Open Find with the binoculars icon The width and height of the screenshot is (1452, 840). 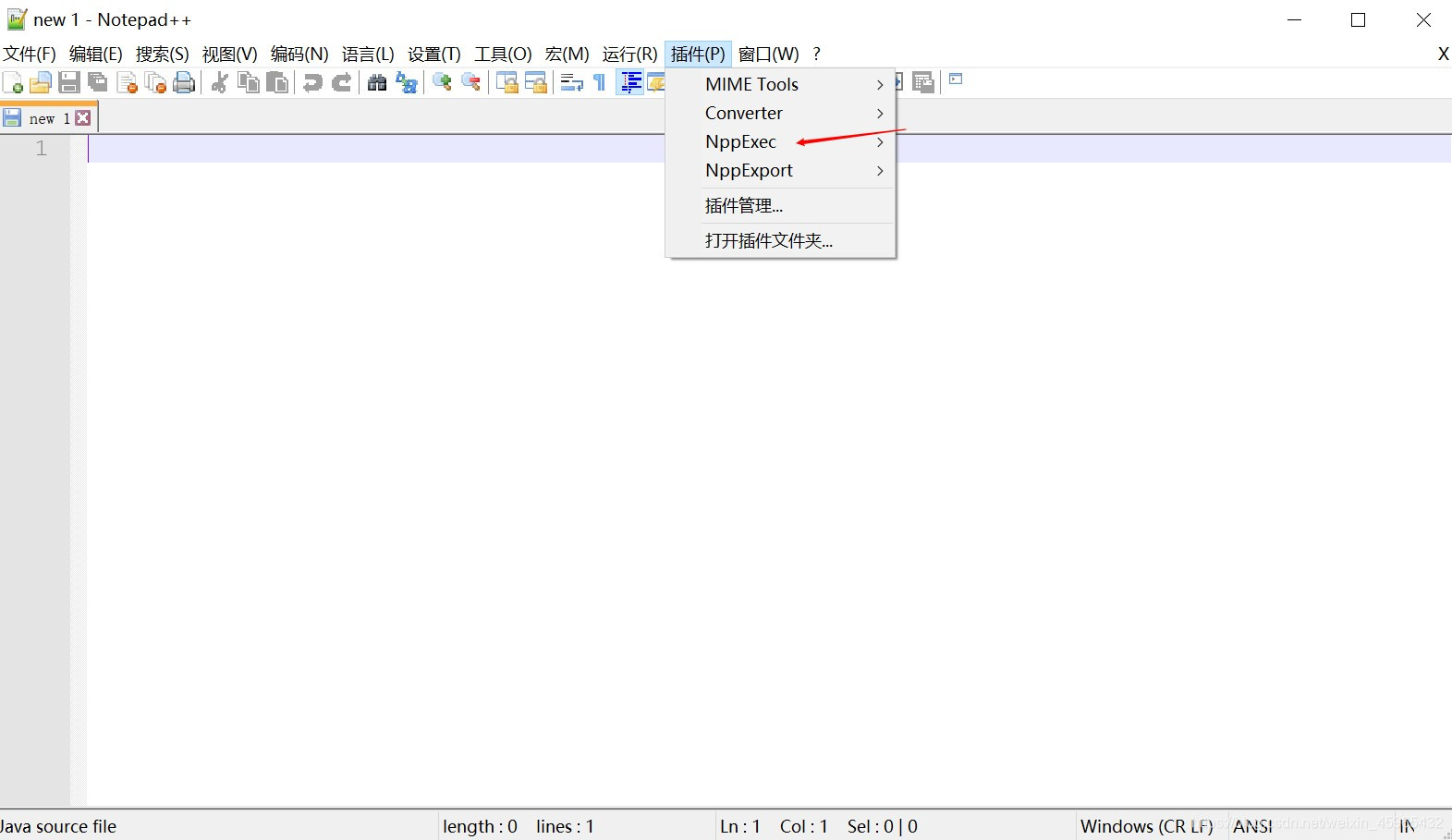point(376,82)
